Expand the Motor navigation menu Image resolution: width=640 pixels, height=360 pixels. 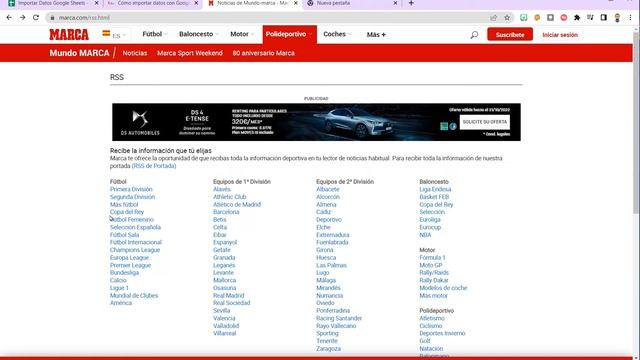click(242, 34)
